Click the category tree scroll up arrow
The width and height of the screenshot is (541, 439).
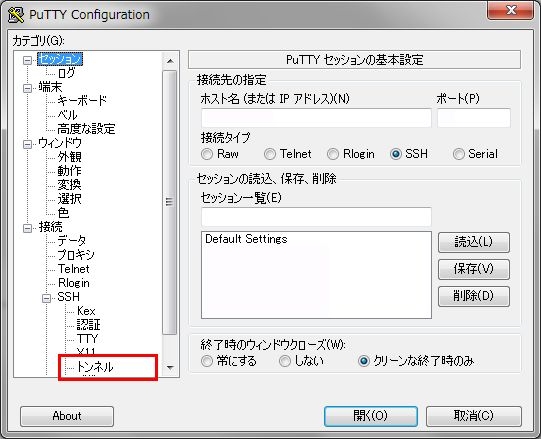click(x=170, y=61)
